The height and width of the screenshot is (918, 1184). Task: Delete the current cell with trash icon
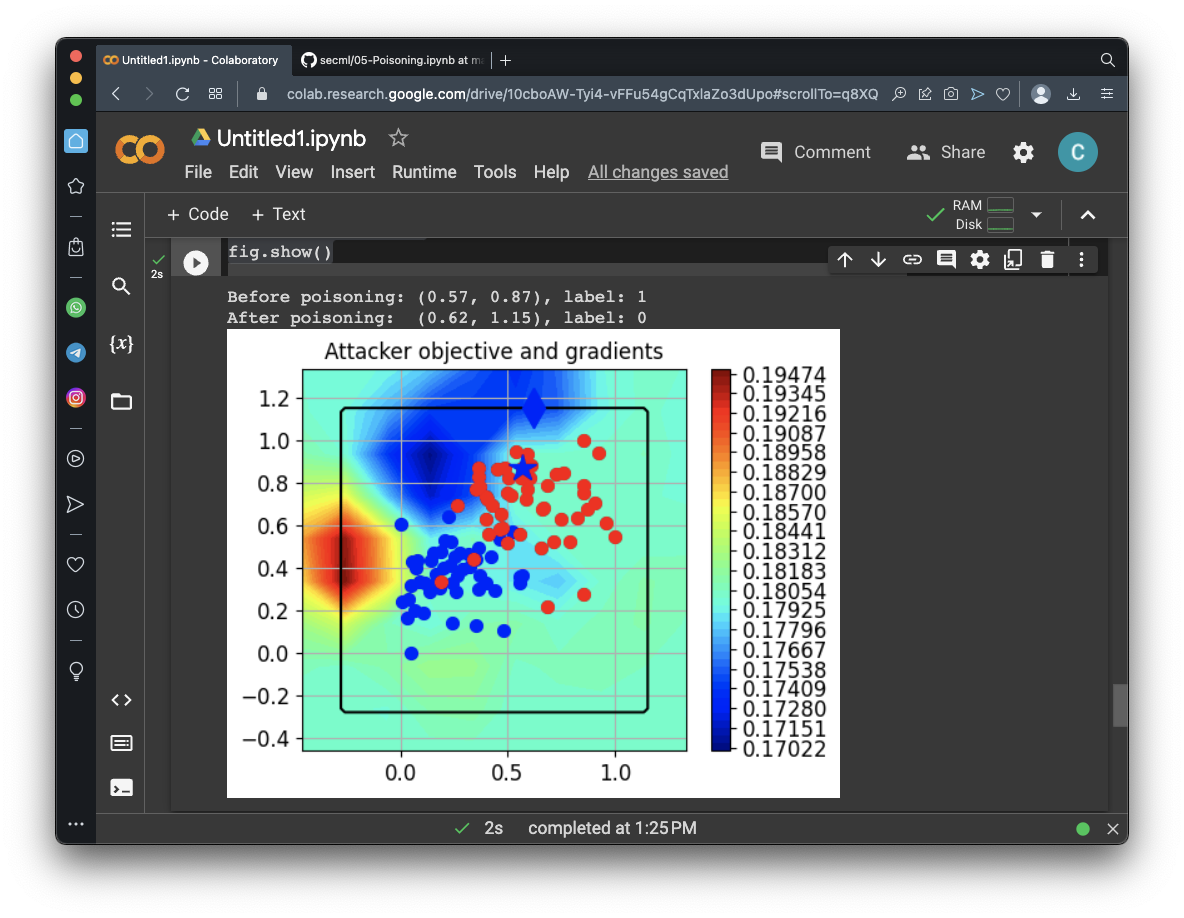pos(1047,260)
